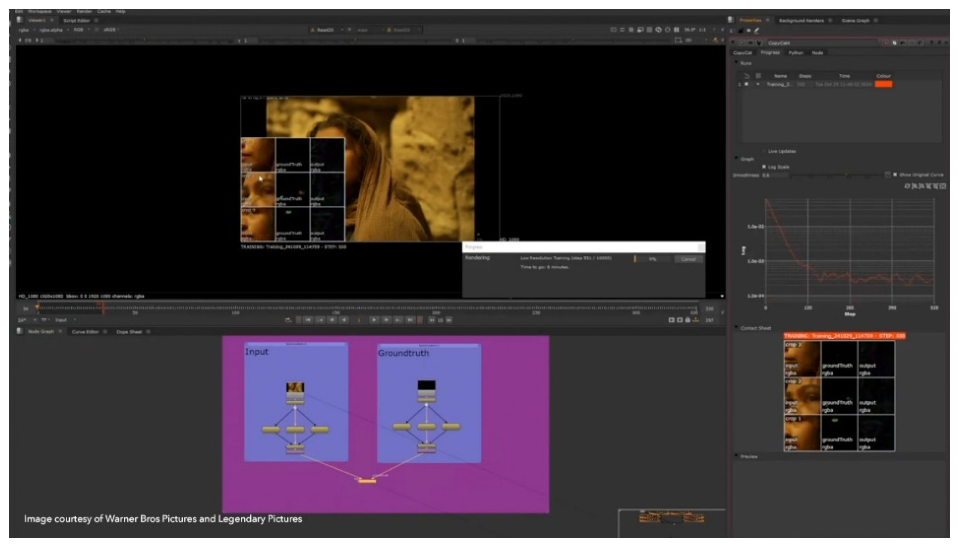Open the Input frame range dropdown

pos(65,319)
